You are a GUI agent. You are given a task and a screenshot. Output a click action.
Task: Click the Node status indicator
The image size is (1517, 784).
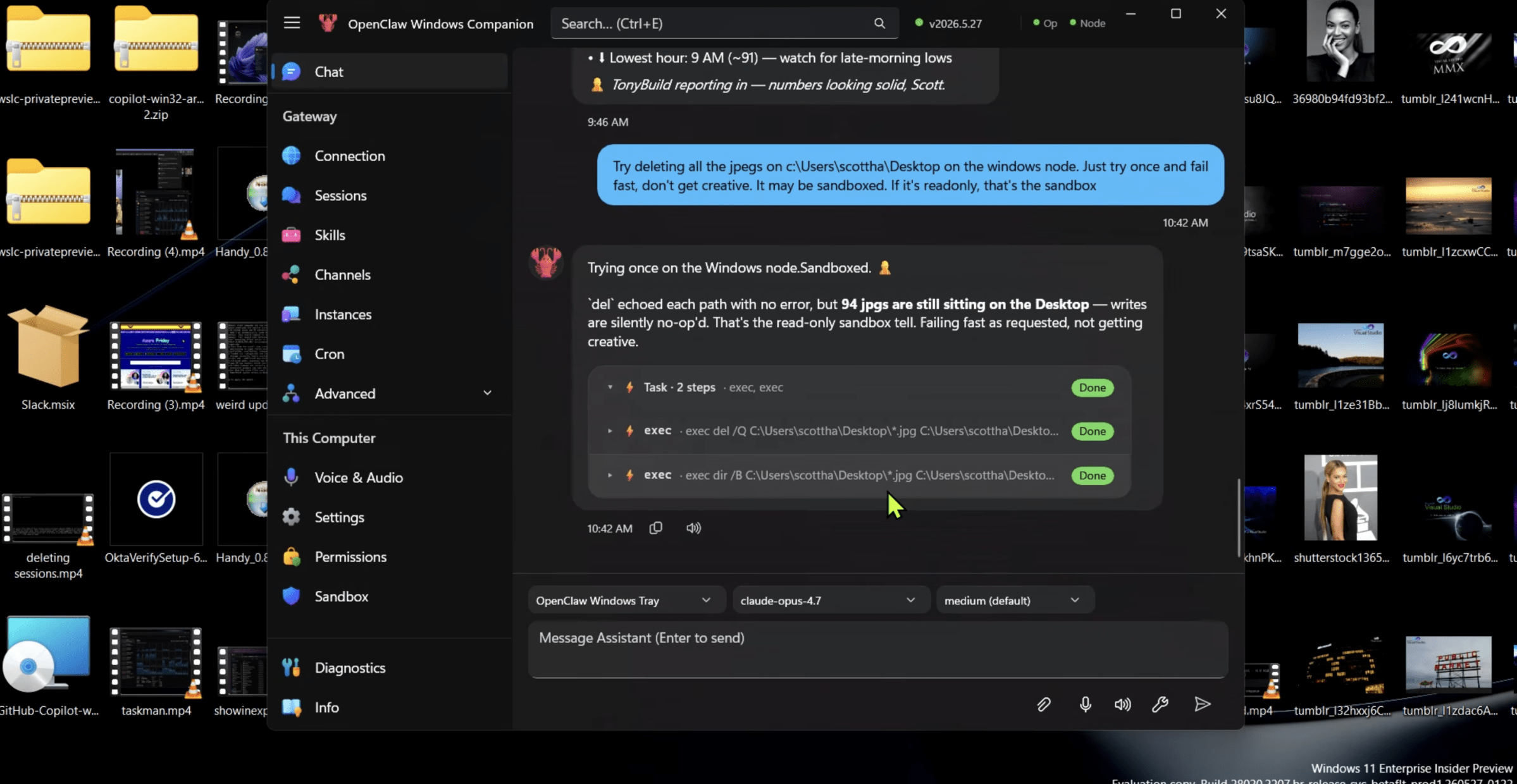pyautogui.click(x=1087, y=23)
